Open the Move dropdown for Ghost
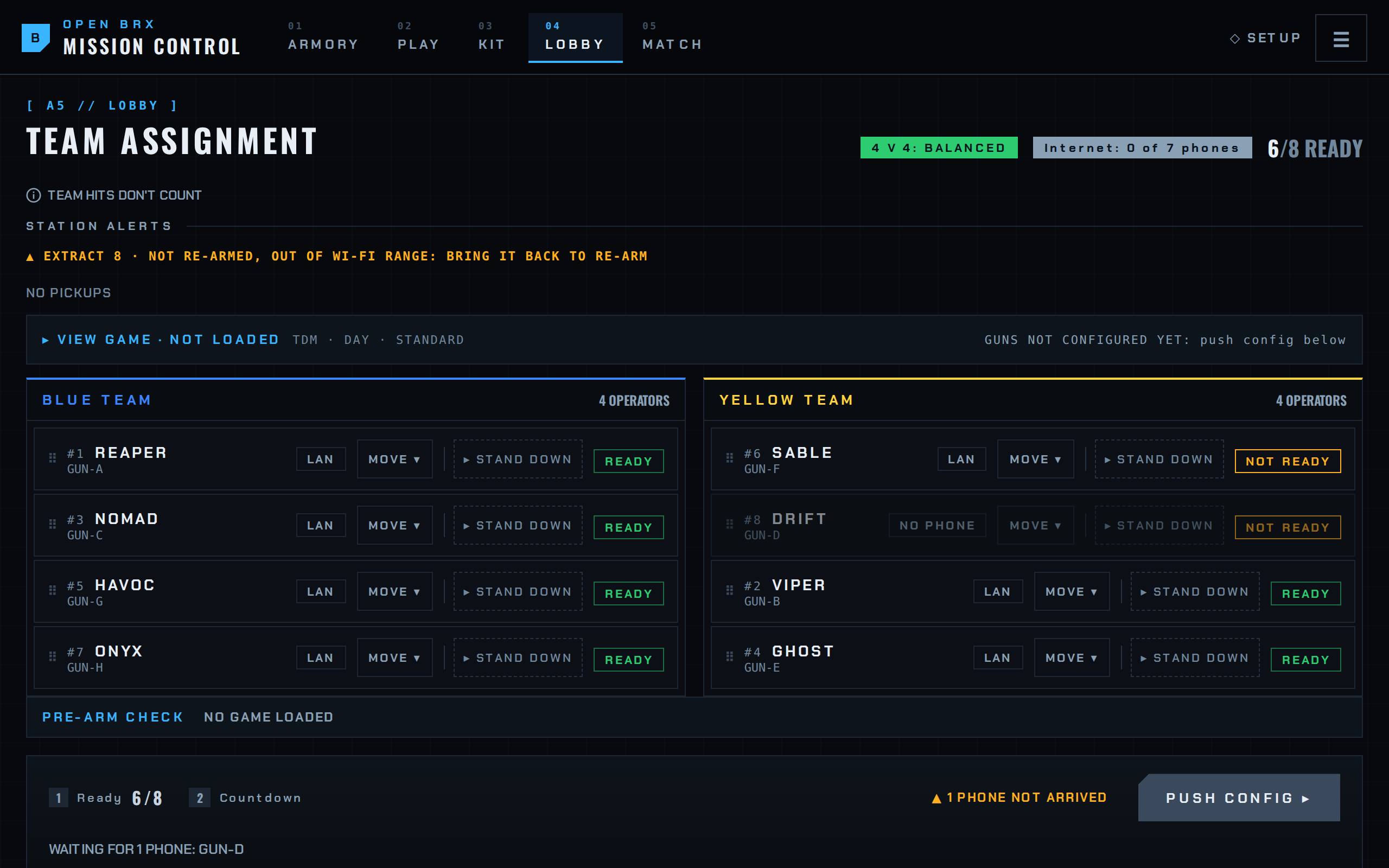The image size is (1389, 868). tap(1072, 657)
